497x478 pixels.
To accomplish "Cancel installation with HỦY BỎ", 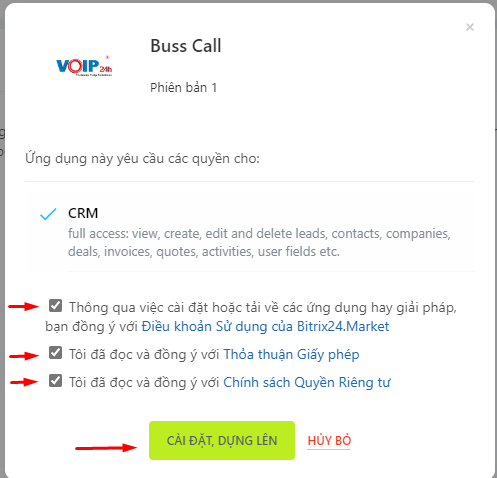I will pos(329,441).
